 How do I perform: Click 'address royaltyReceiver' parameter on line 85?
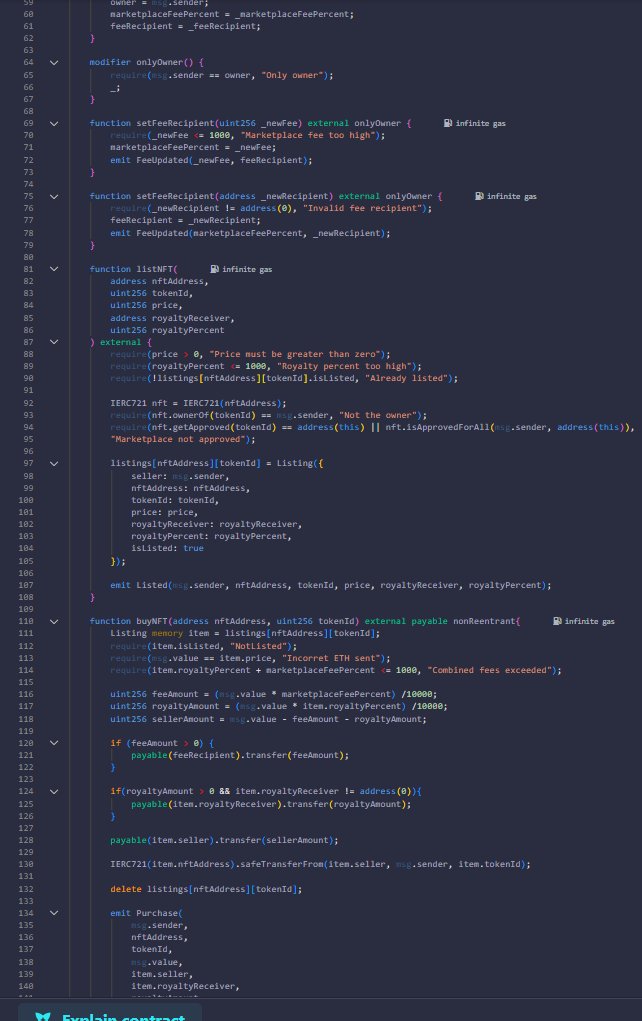point(170,318)
